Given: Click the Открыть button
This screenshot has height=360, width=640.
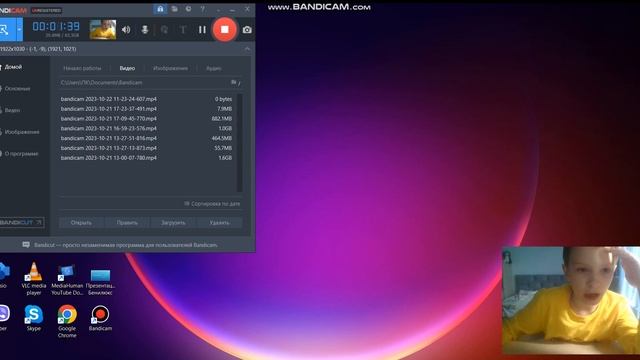Looking at the screenshot, I should click(81, 223).
